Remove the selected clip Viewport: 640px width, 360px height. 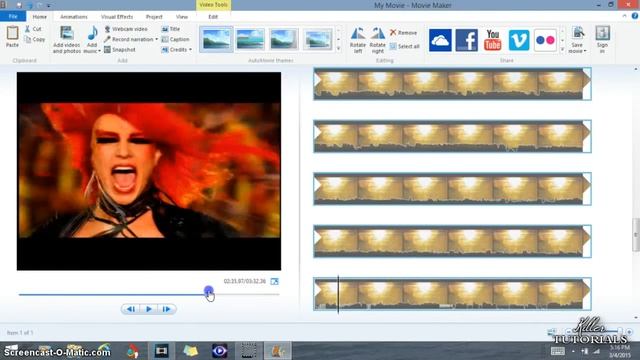pyautogui.click(x=403, y=33)
